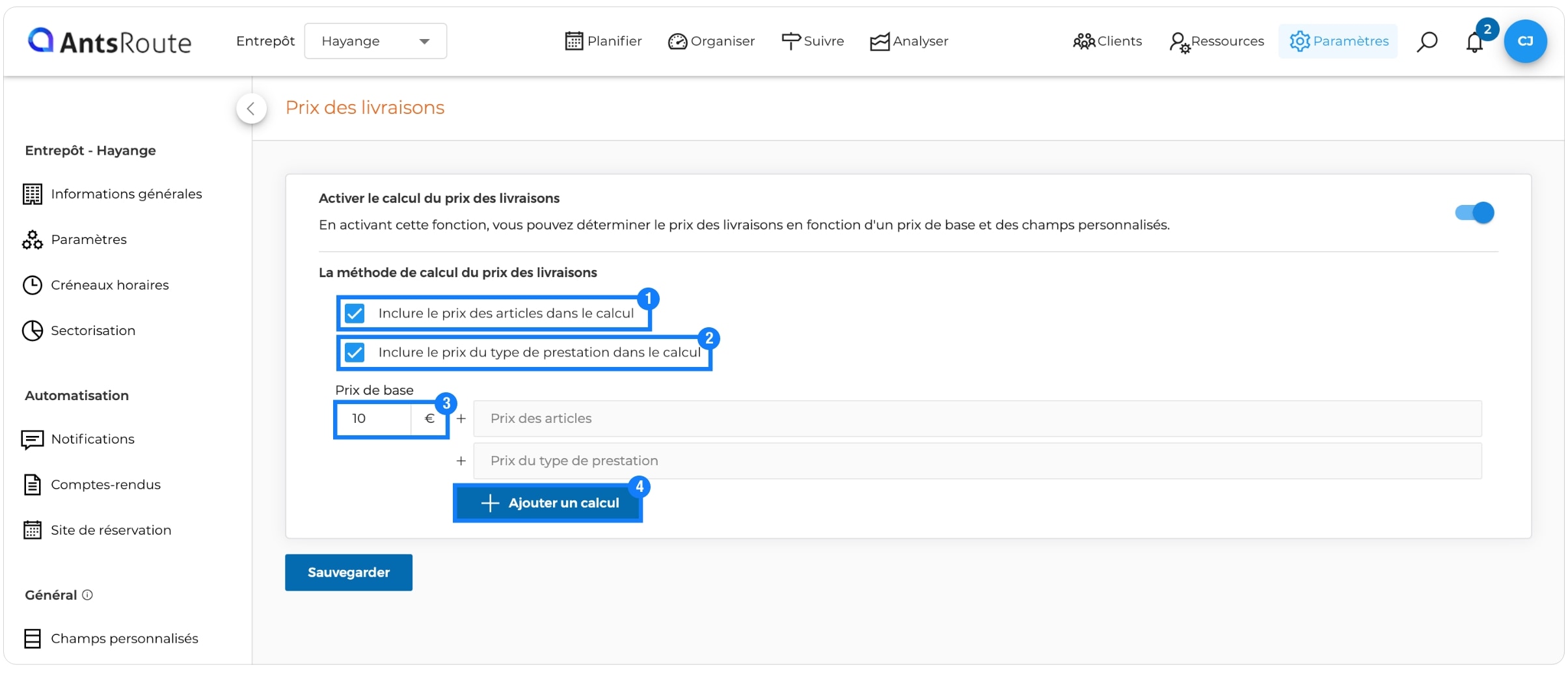Collapse the sidebar with the chevron button

point(251,109)
